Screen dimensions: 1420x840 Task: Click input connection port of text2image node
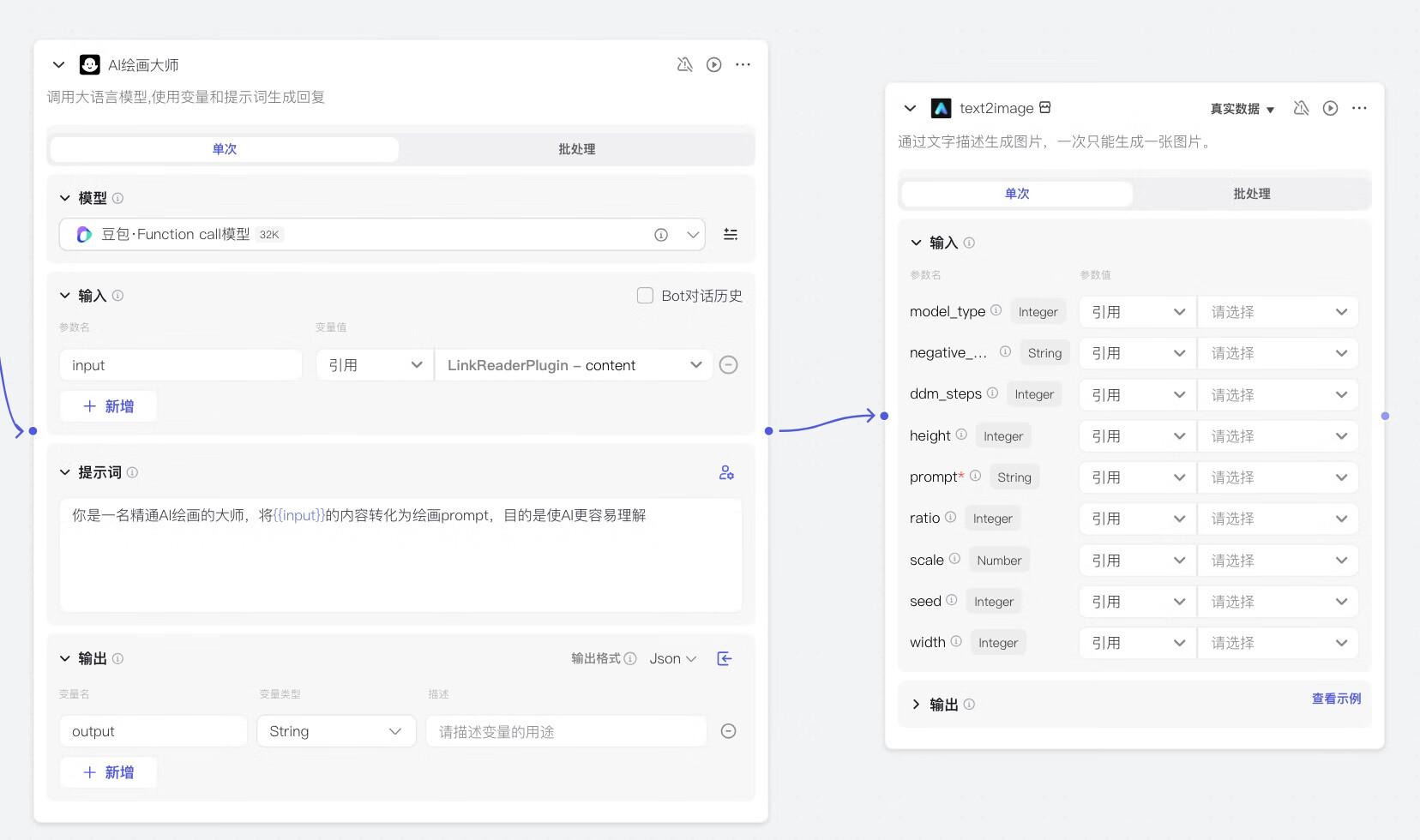click(x=884, y=416)
